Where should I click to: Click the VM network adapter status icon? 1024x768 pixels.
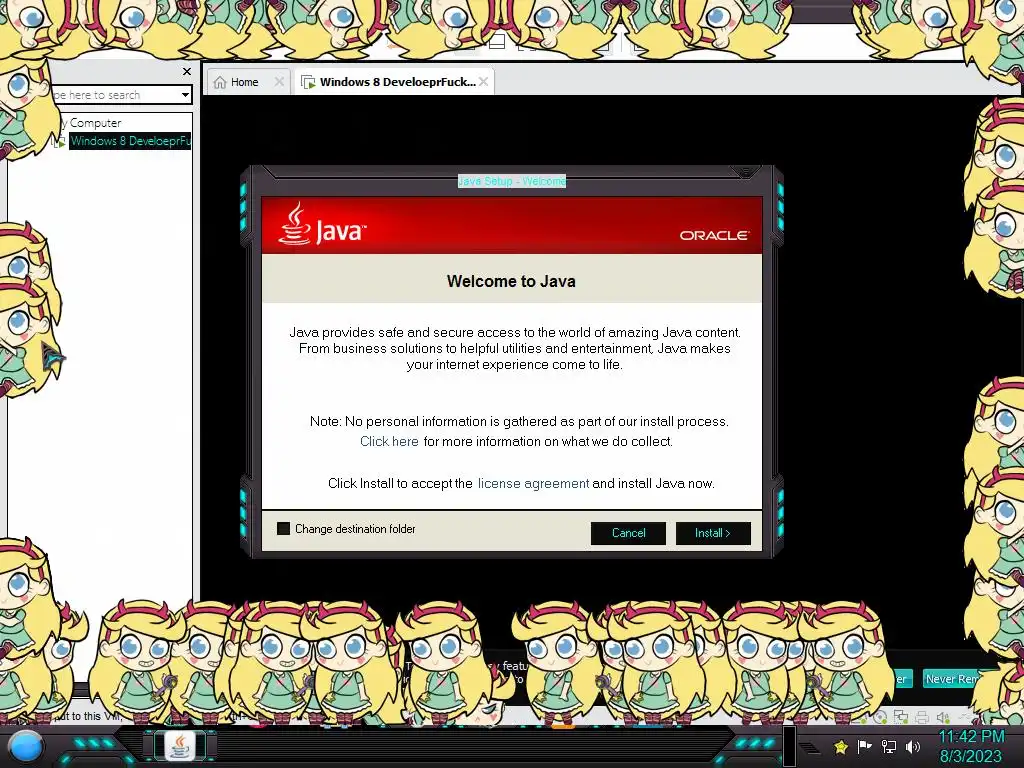901,717
